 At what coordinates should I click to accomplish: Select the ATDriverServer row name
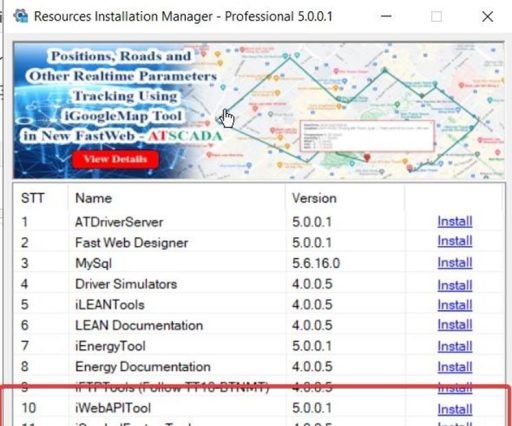pos(119,222)
